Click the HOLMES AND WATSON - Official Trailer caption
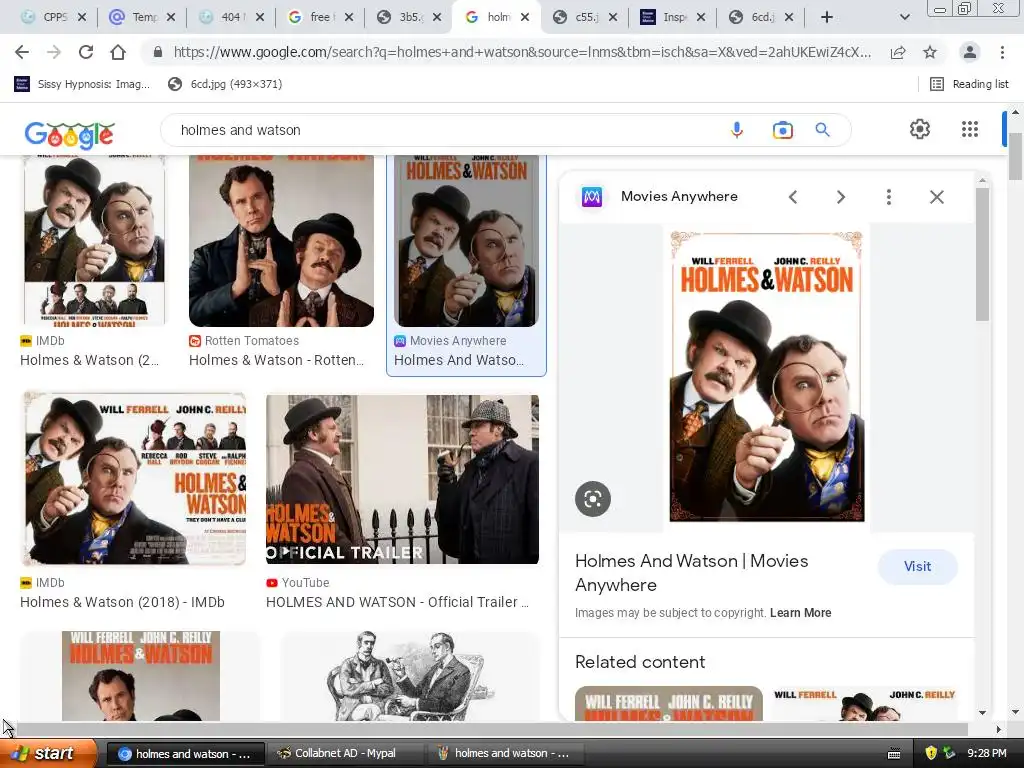1024x768 pixels. click(x=397, y=602)
